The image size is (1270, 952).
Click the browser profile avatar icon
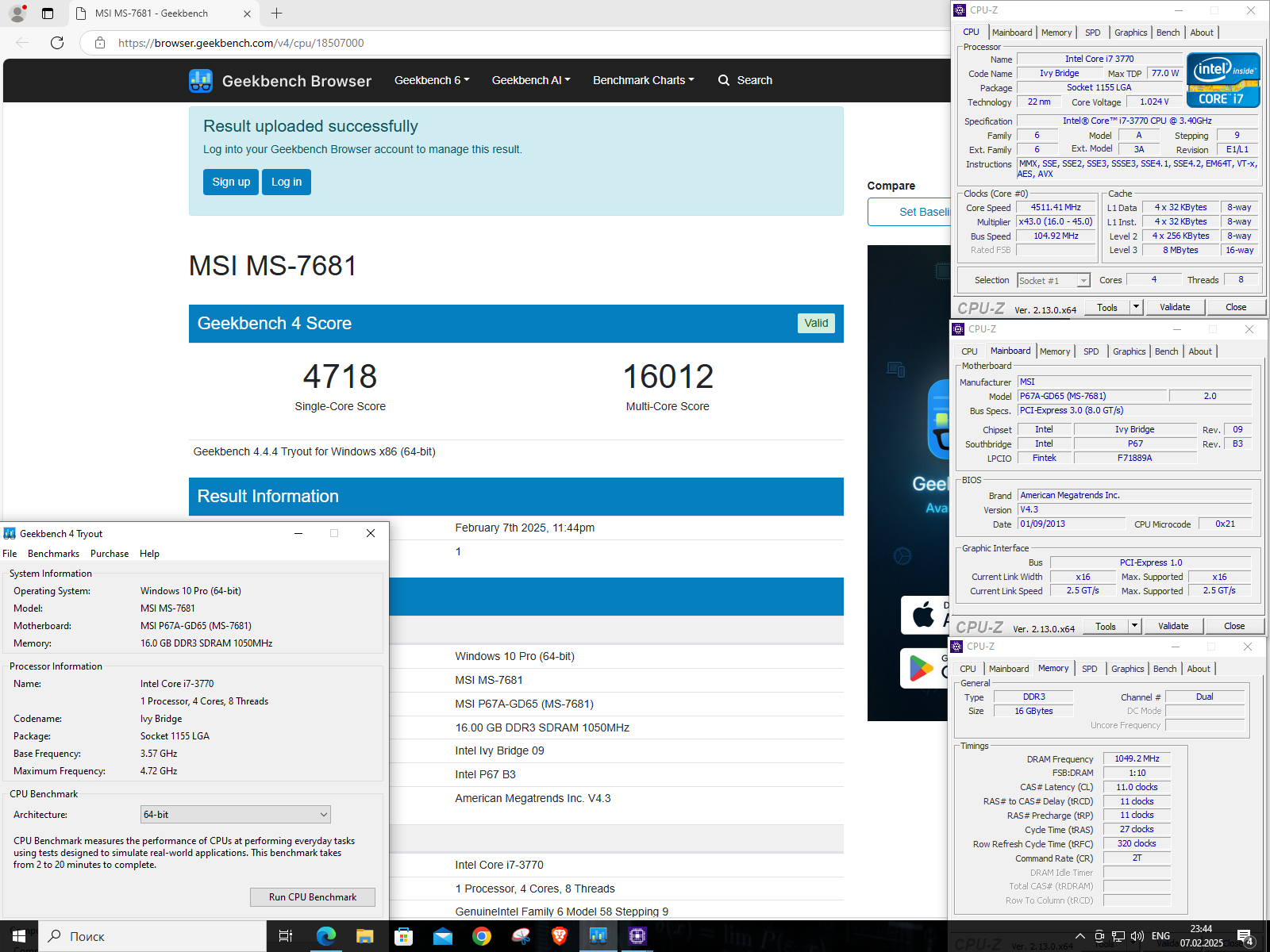(17, 13)
